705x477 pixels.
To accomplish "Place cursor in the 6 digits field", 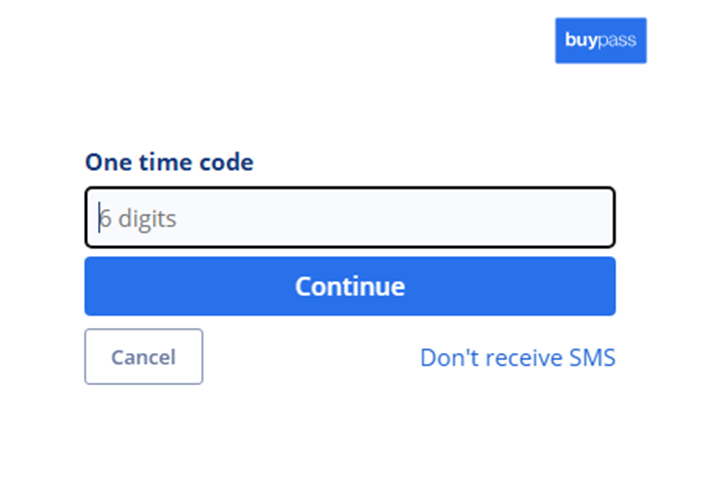I will tap(349, 217).
